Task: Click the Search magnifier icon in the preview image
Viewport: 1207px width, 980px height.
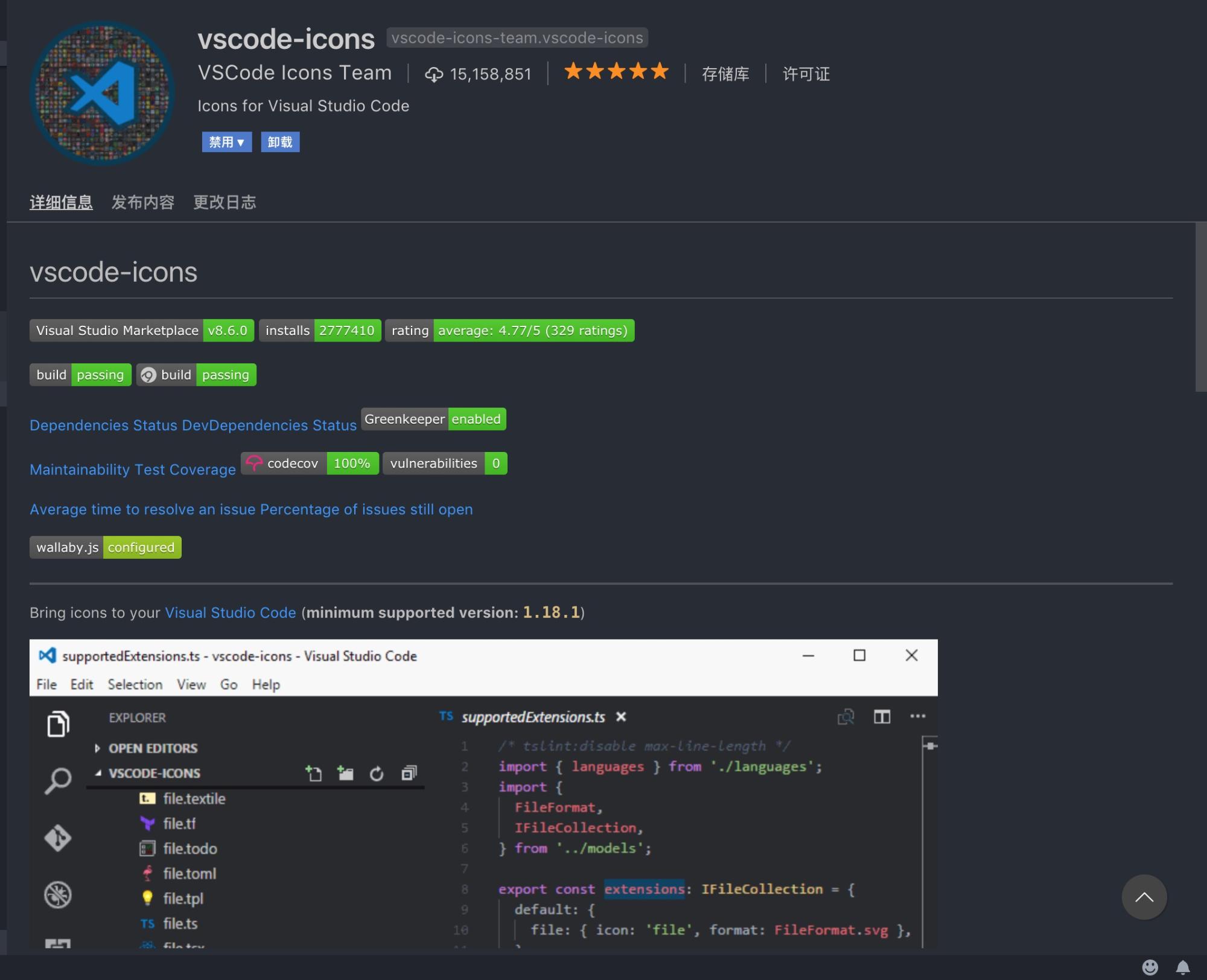Action: (x=58, y=781)
